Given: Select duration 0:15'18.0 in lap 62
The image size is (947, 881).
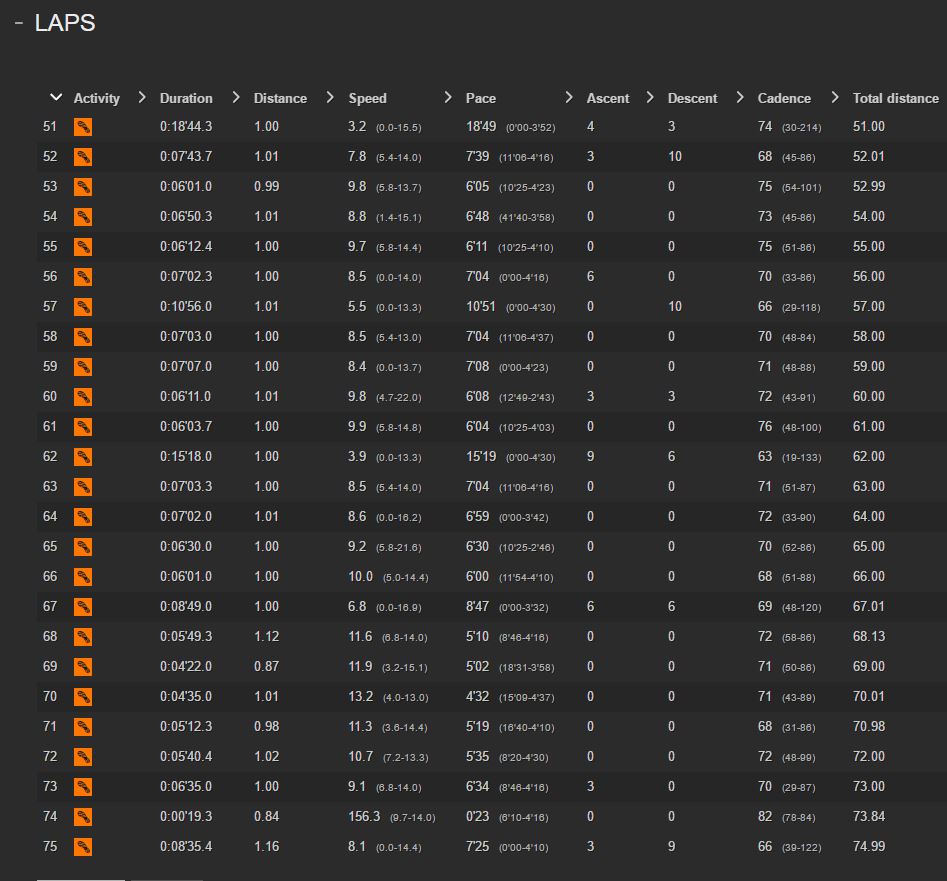Looking at the screenshot, I should coord(186,457).
